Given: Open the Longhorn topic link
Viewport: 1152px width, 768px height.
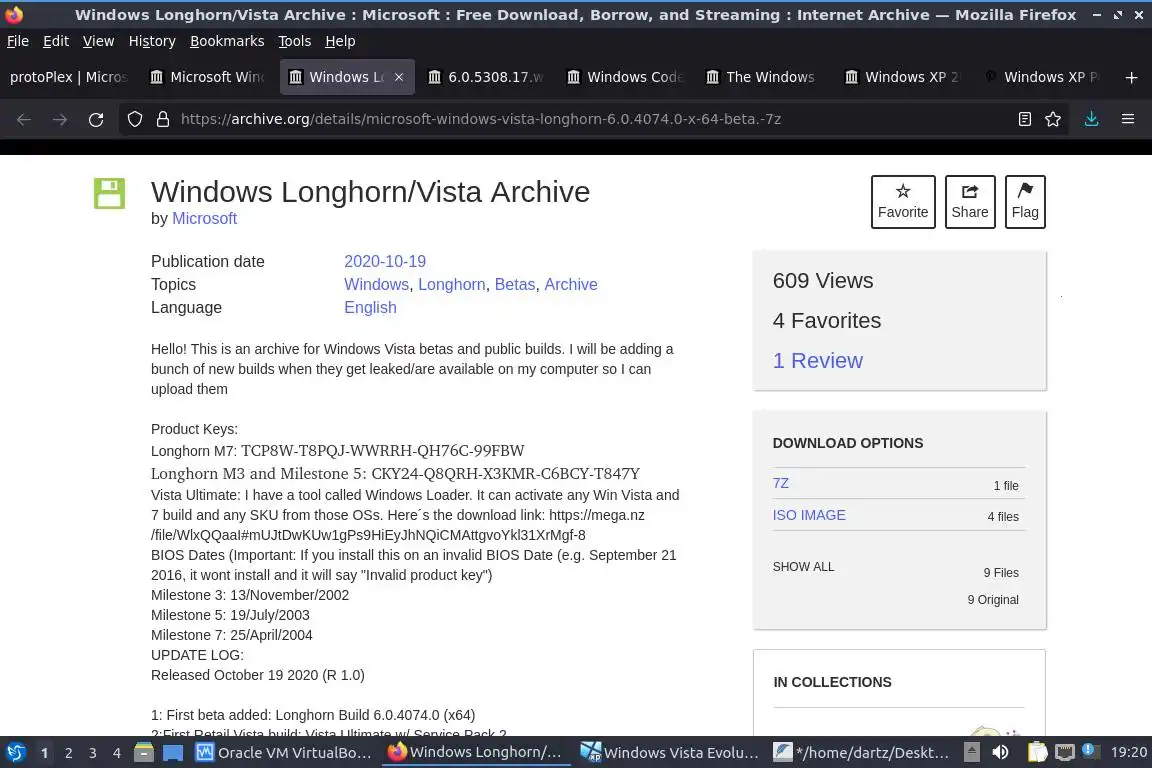Looking at the screenshot, I should tap(452, 284).
